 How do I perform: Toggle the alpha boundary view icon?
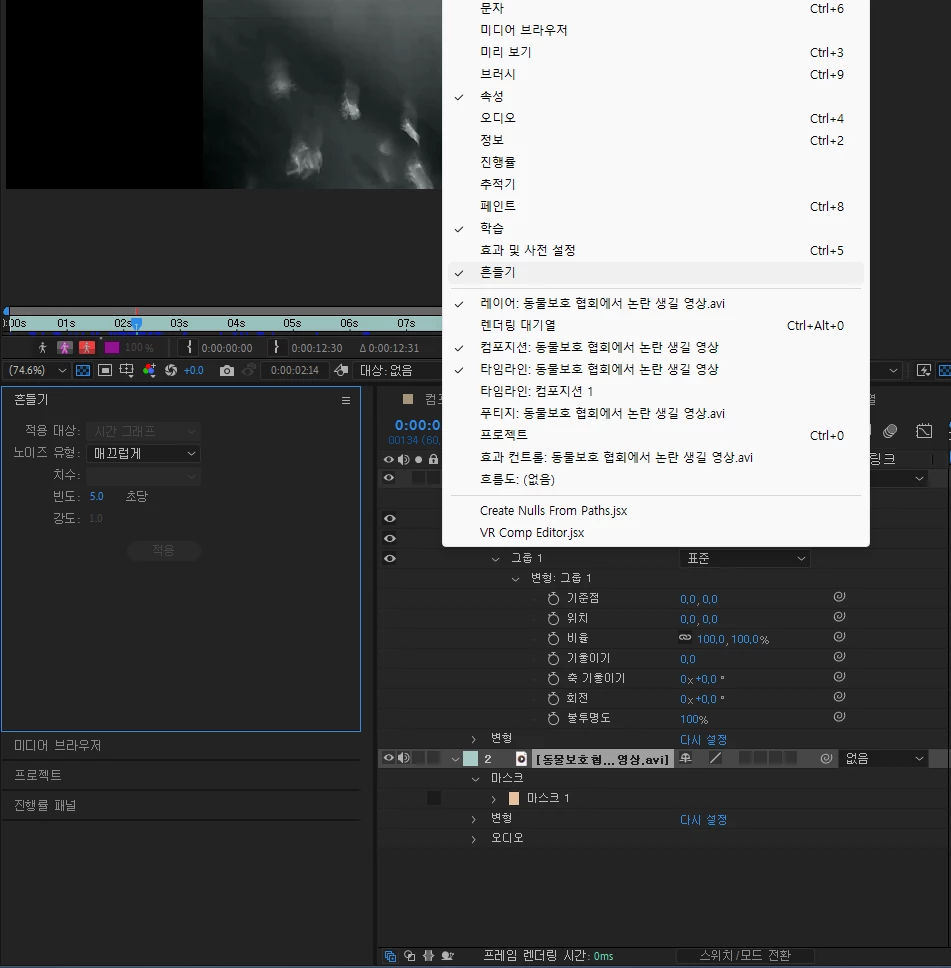point(65,348)
